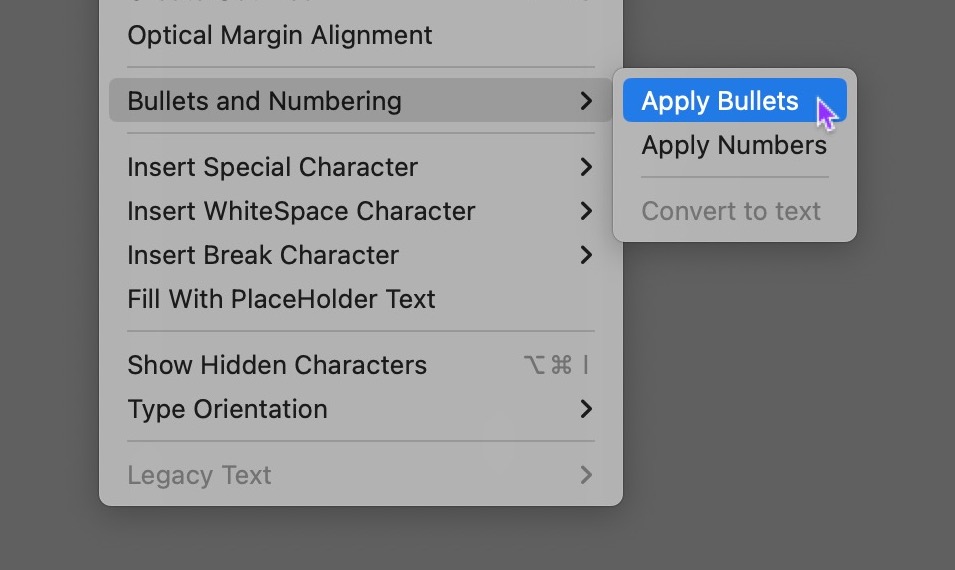Choose Apply Numbers from the submenu
Image resolution: width=955 pixels, height=570 pixels.
point(734,145)
